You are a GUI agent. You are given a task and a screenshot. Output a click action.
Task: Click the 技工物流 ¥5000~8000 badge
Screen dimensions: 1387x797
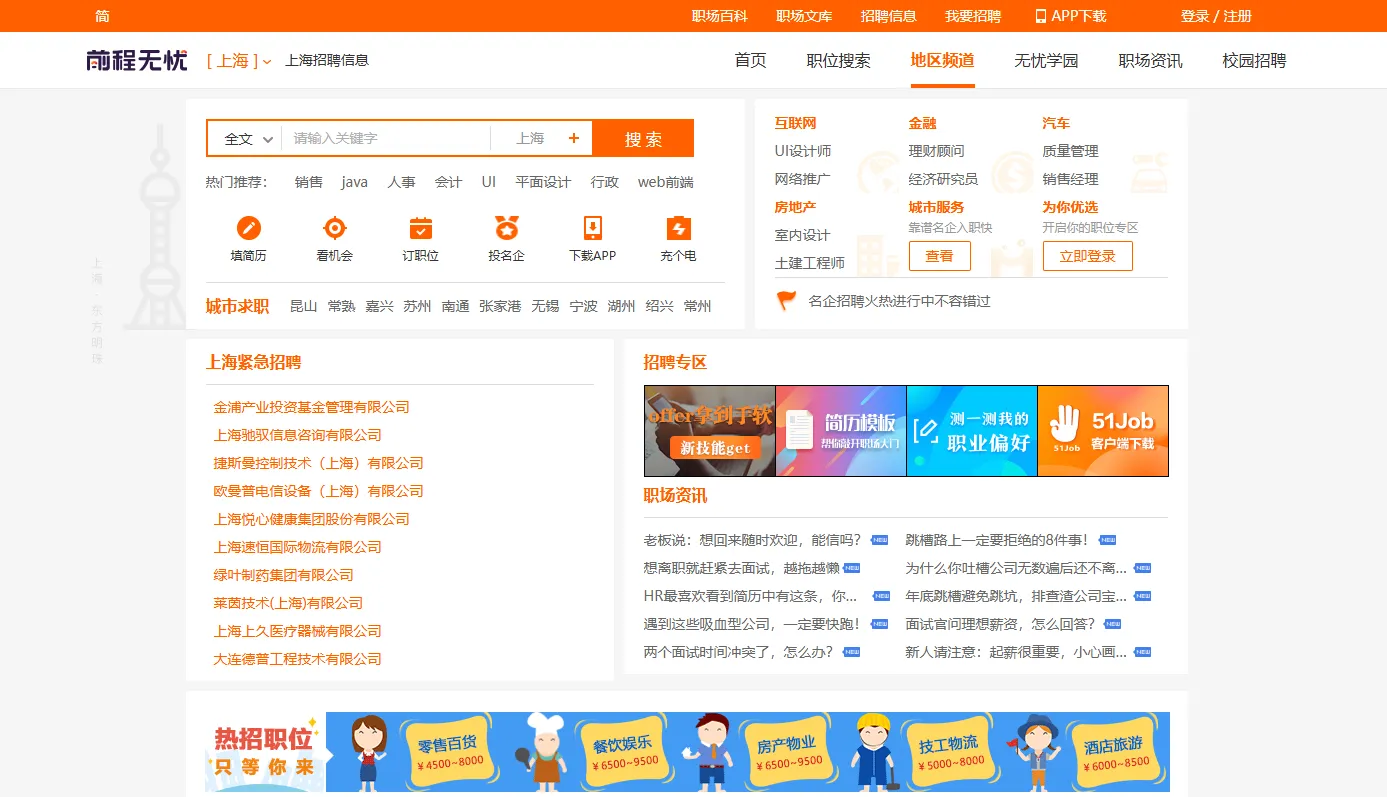[949, 752]
